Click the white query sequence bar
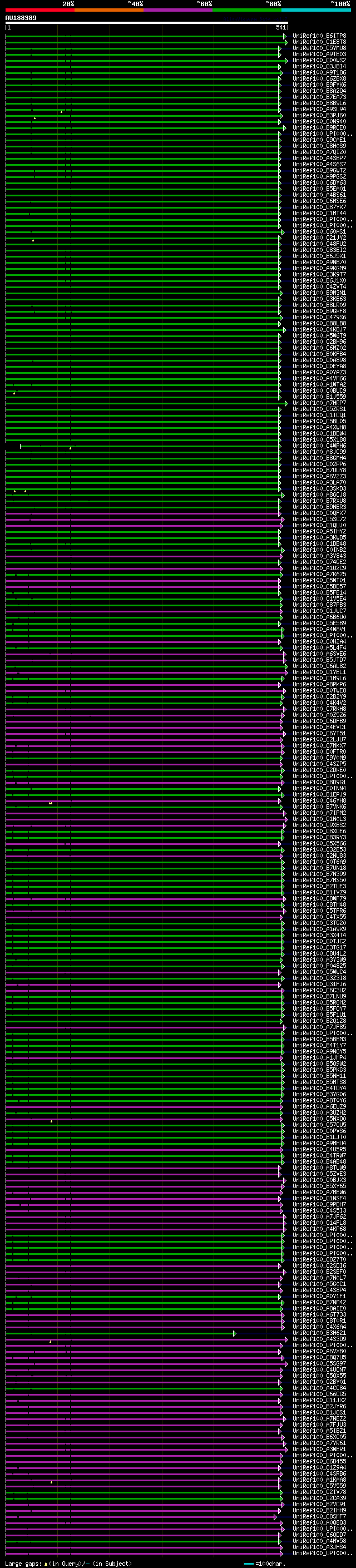The width and height of the screenshot is (356, 1568). click(147, 23)
